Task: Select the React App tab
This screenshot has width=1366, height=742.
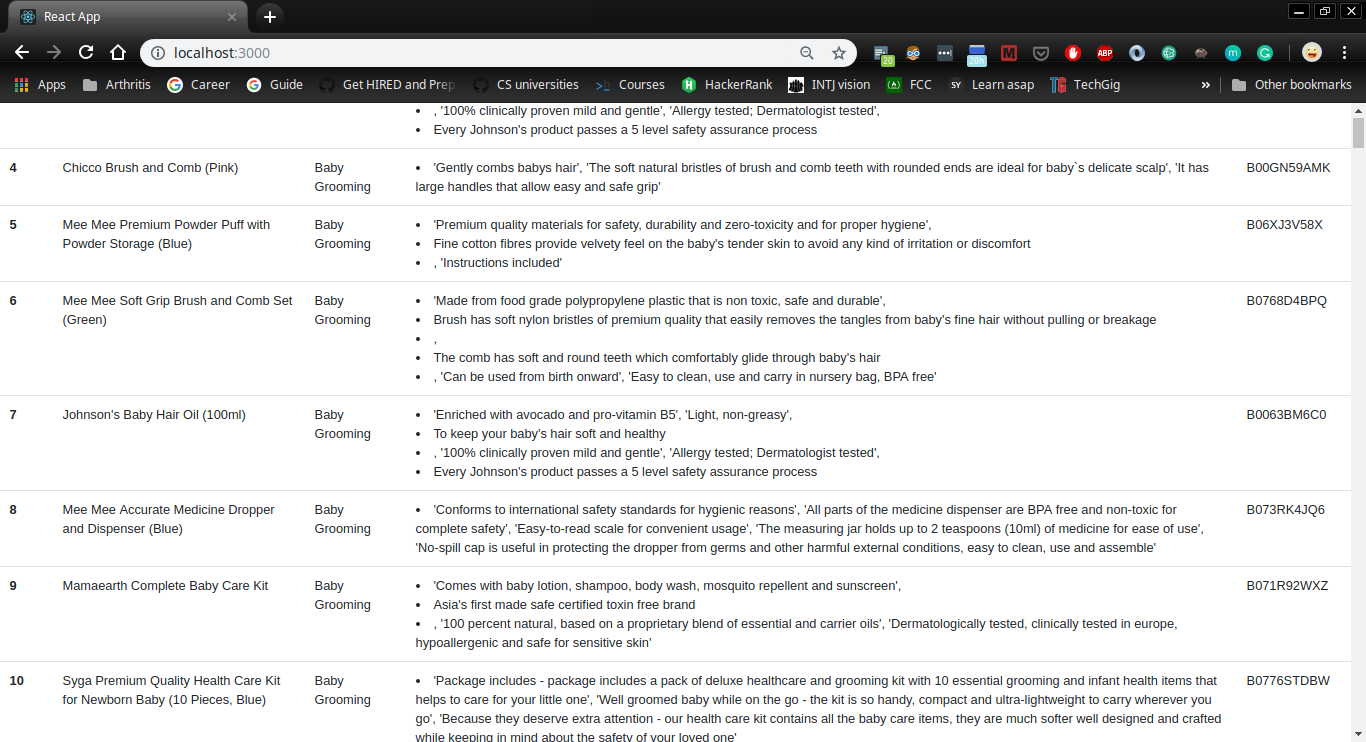Action: point(127,17)
